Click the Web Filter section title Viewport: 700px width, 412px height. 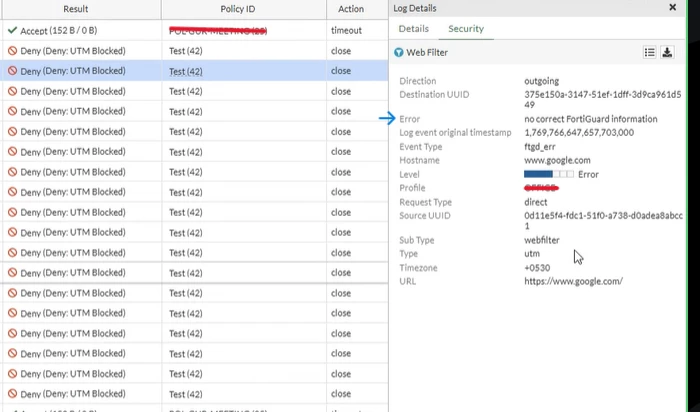427,53
